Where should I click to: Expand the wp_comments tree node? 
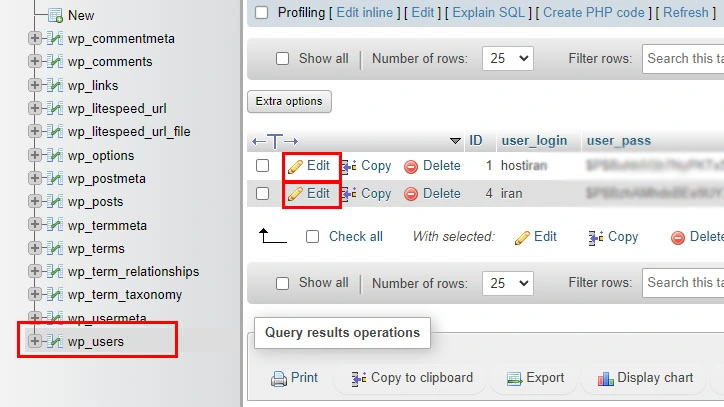click(34, 61)
